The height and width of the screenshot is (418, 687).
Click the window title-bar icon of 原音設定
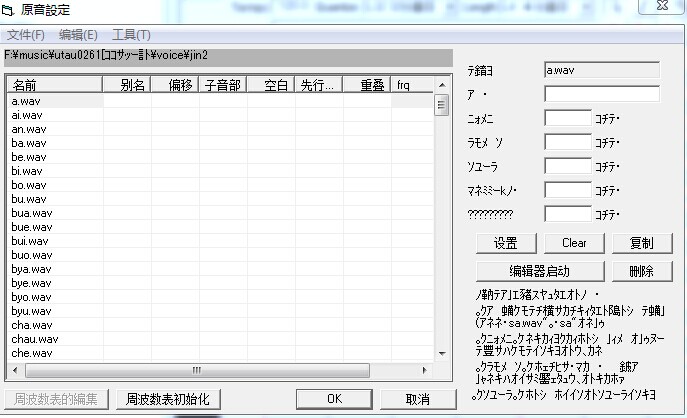coord(8,10)
